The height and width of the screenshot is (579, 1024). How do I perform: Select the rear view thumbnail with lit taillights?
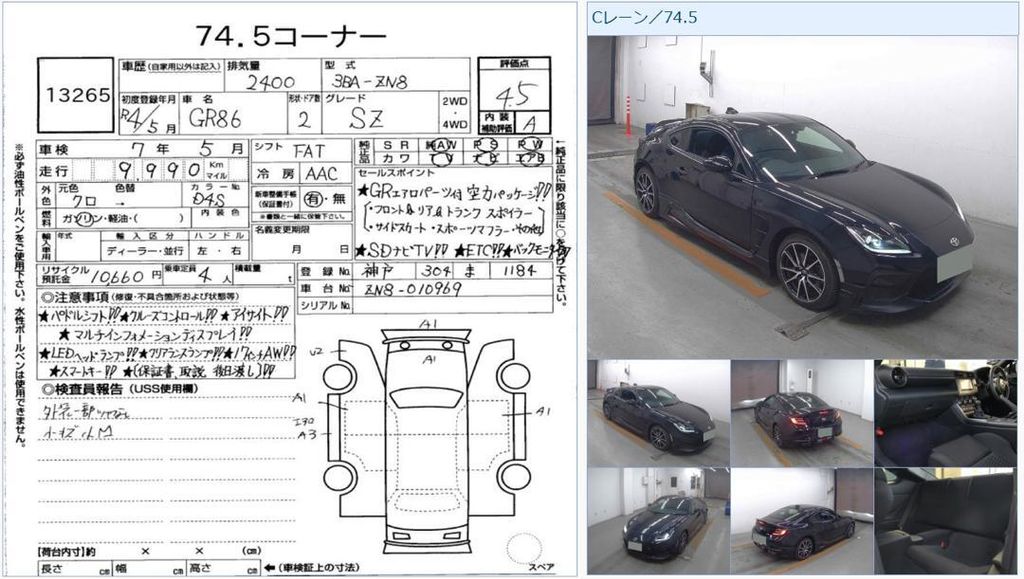pyautogui.click(x=802, y=413)
